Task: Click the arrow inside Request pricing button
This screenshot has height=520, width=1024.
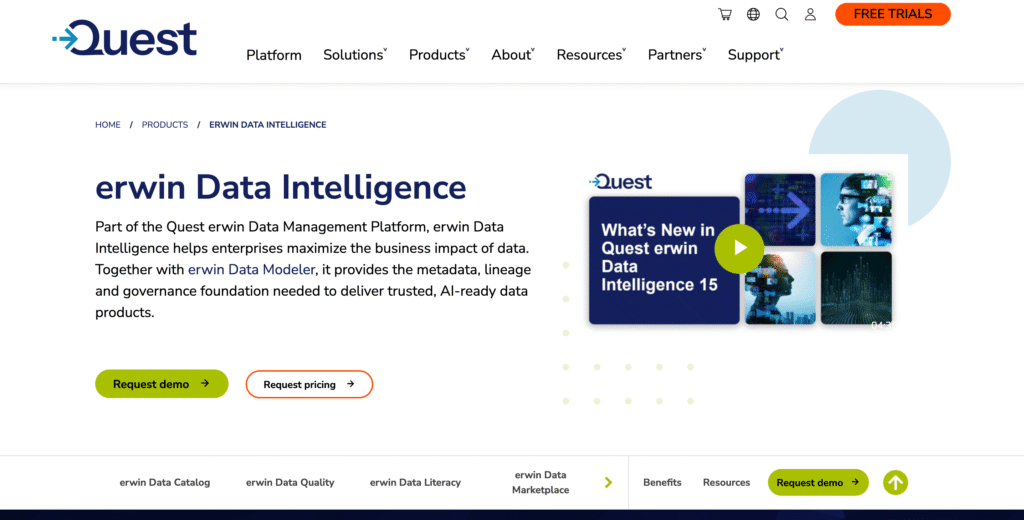Action: pyautogui.click(x=351, y=384)
